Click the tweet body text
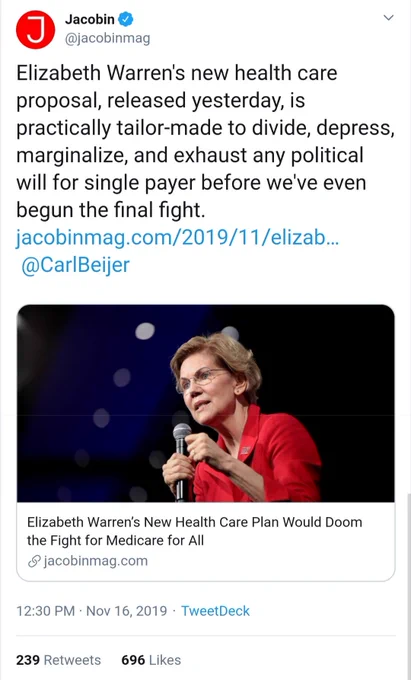 tap(206, 141)
